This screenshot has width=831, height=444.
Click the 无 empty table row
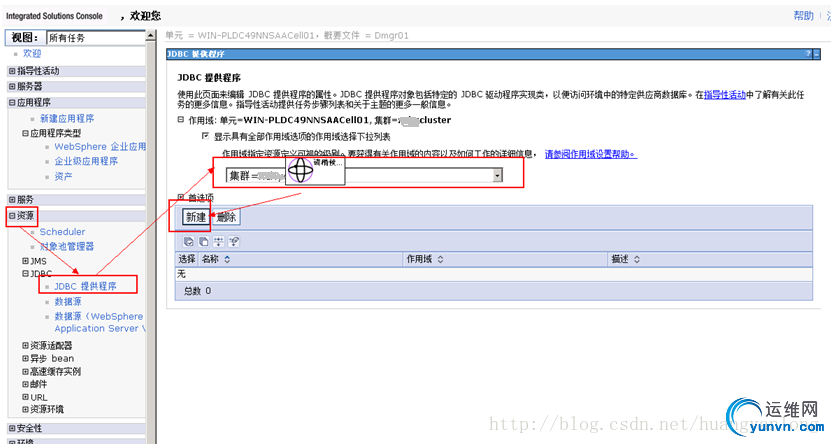pos(493,274)
